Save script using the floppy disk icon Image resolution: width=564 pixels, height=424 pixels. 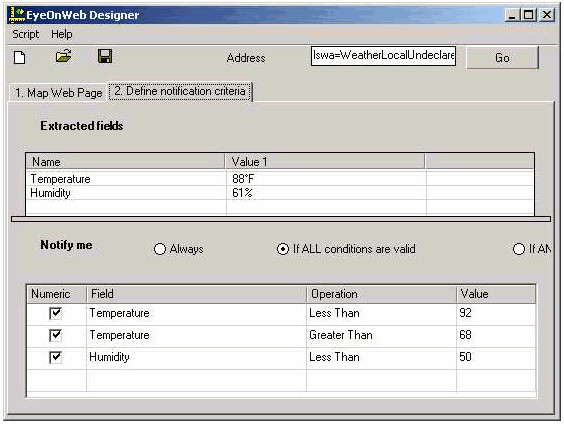pos(105,56)
